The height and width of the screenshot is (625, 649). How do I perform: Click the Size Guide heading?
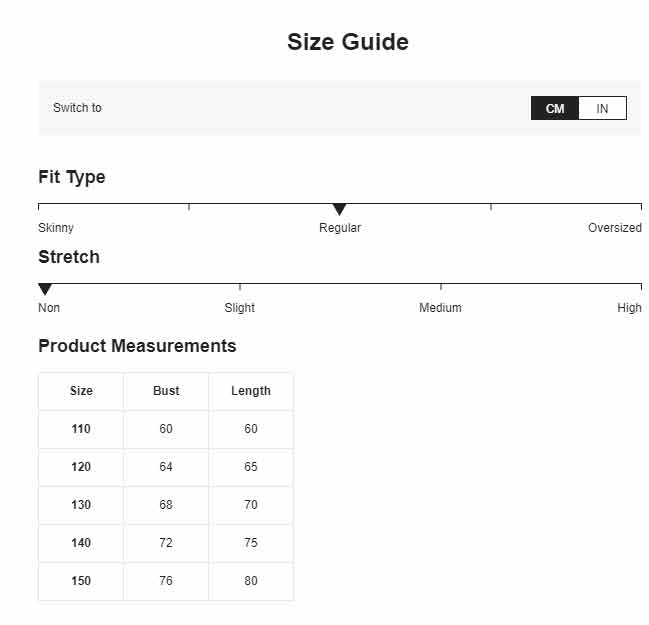[x=348, y=42]
